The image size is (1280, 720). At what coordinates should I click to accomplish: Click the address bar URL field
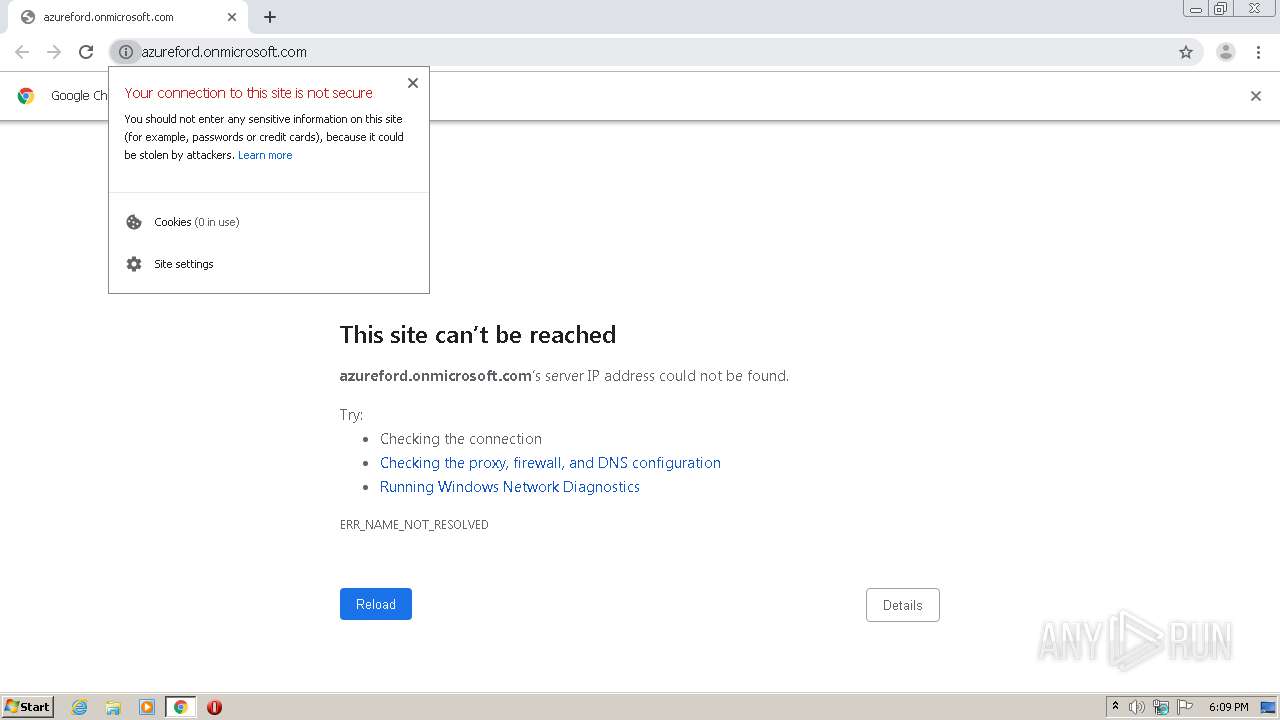point(655,52)
